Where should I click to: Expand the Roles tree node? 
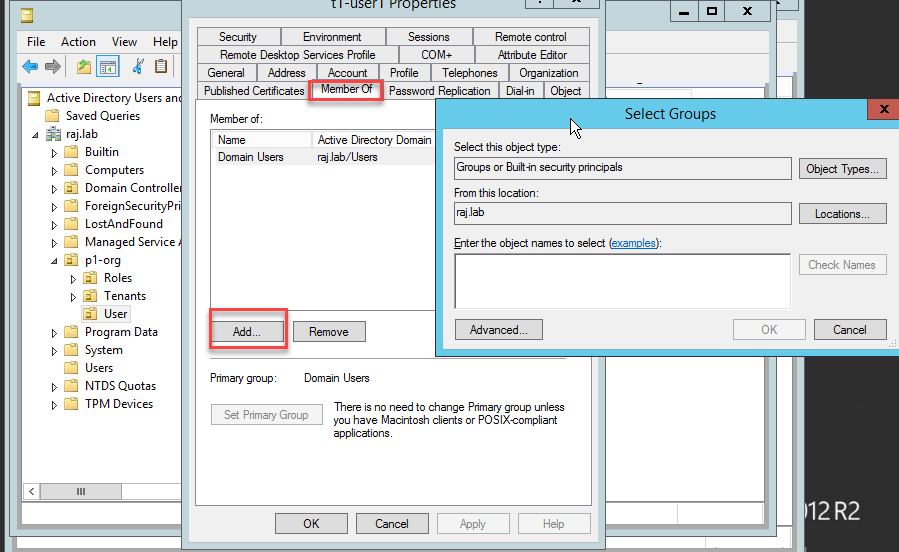click(x=73, y=279)
